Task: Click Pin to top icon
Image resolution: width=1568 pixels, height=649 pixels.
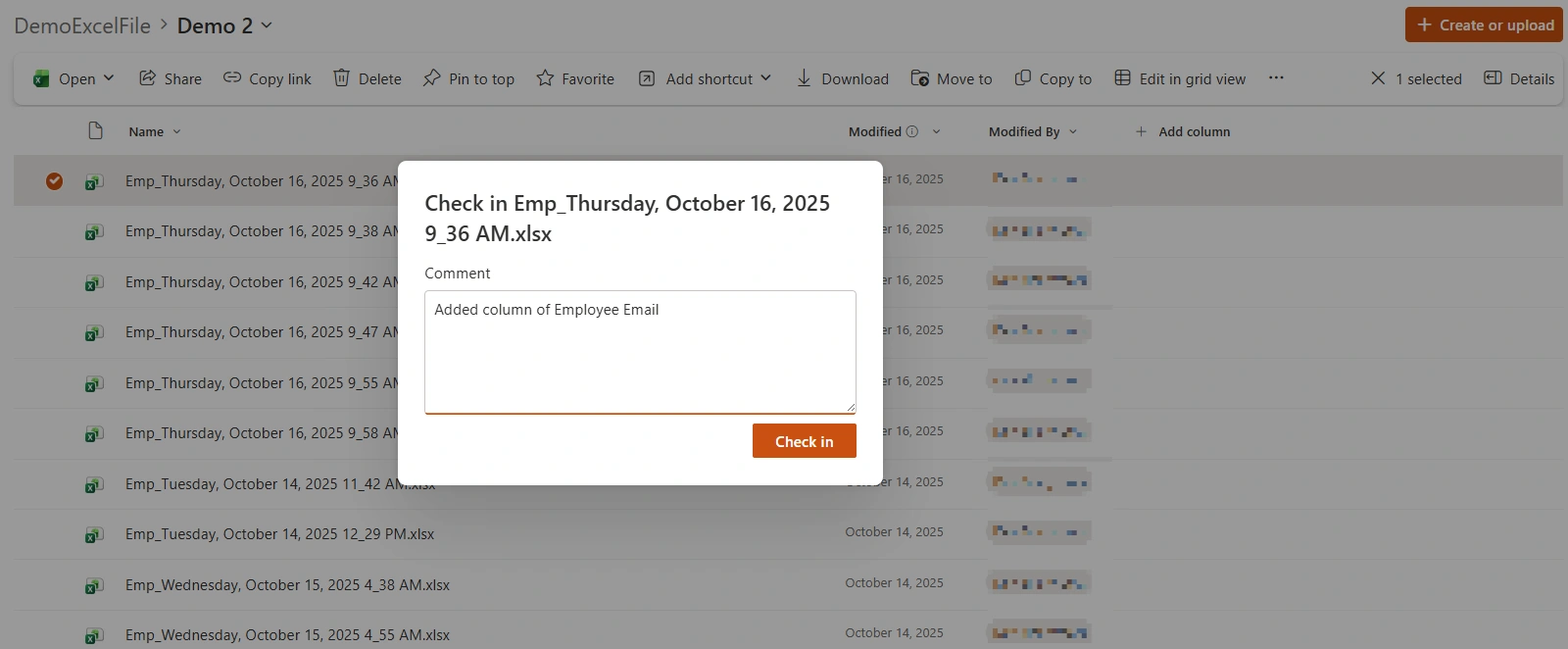Action: (x=431, y=78)
